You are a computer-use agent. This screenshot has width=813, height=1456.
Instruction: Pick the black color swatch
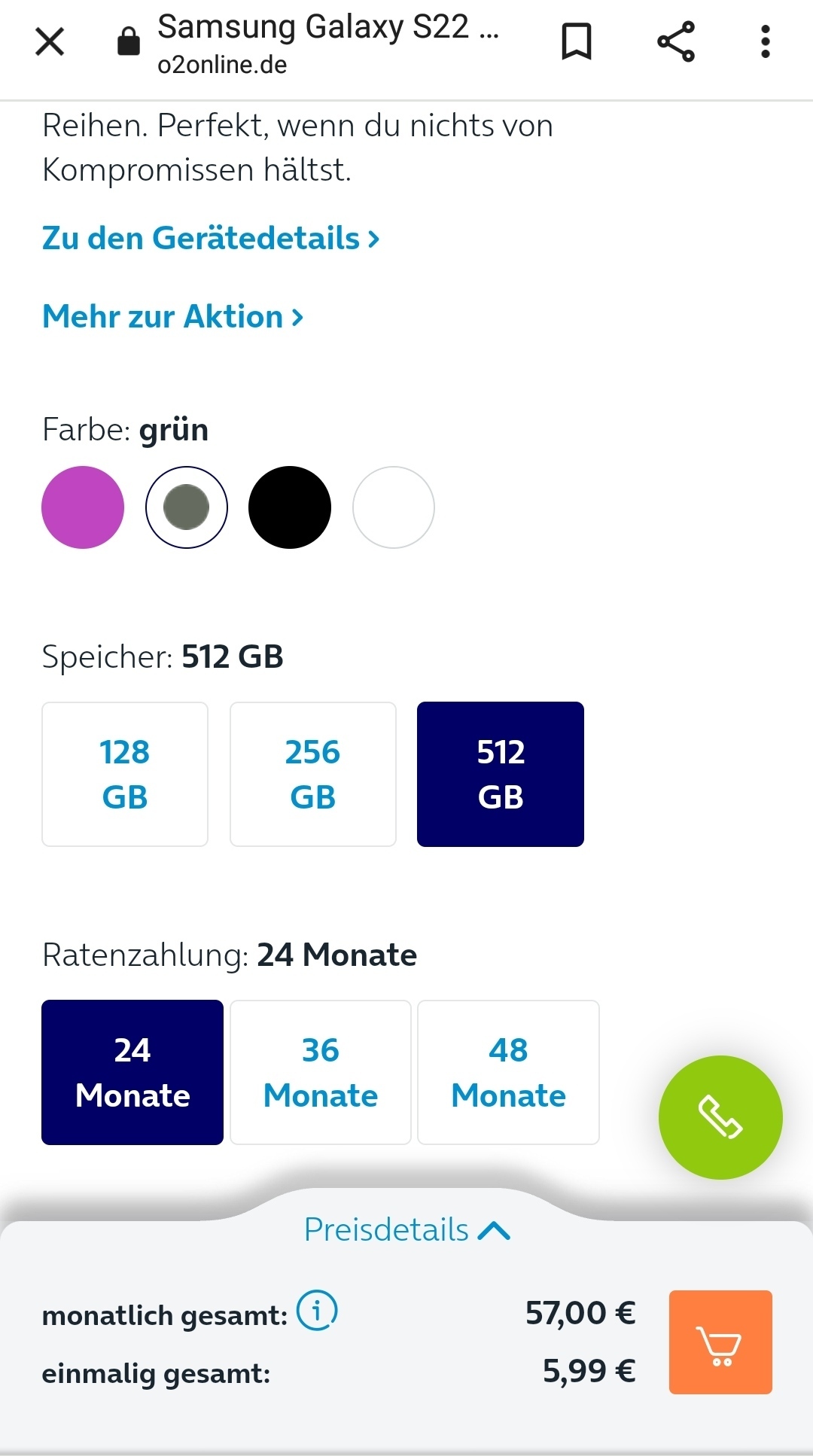pyautogui.click(x=290, y=507)
